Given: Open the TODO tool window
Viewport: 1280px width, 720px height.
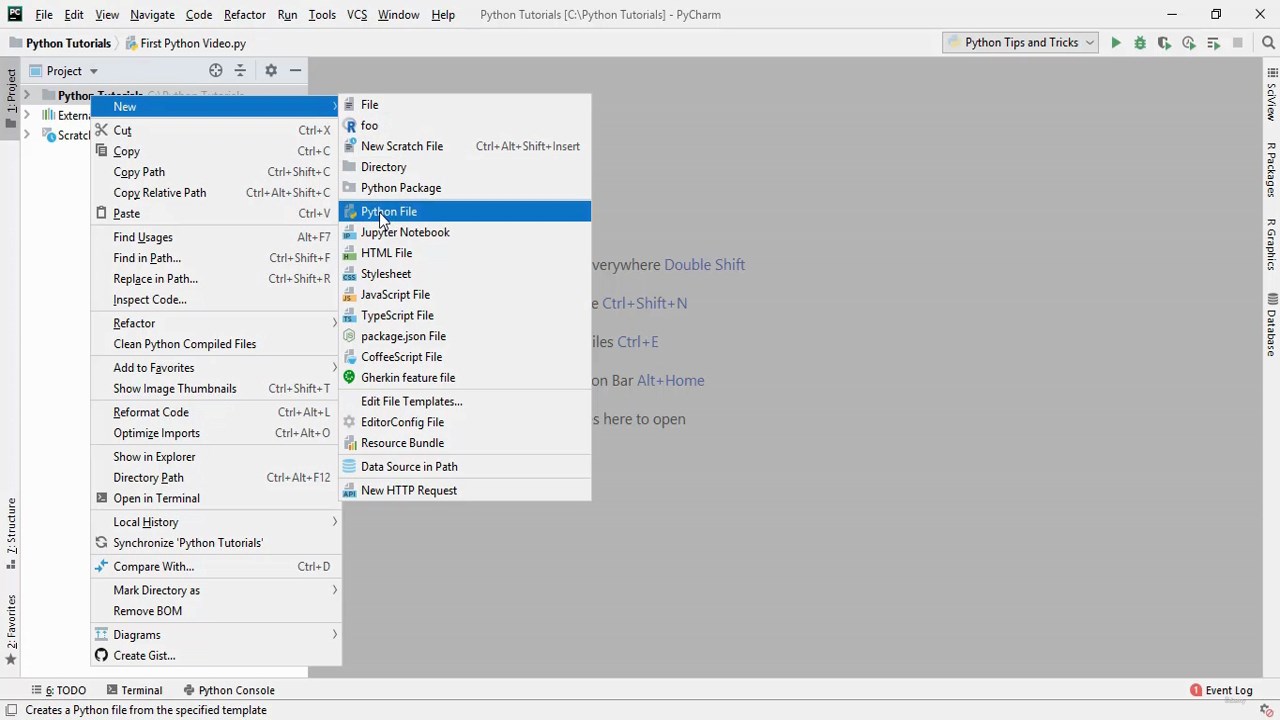Looking at the screenshot, I should (59, 690).
